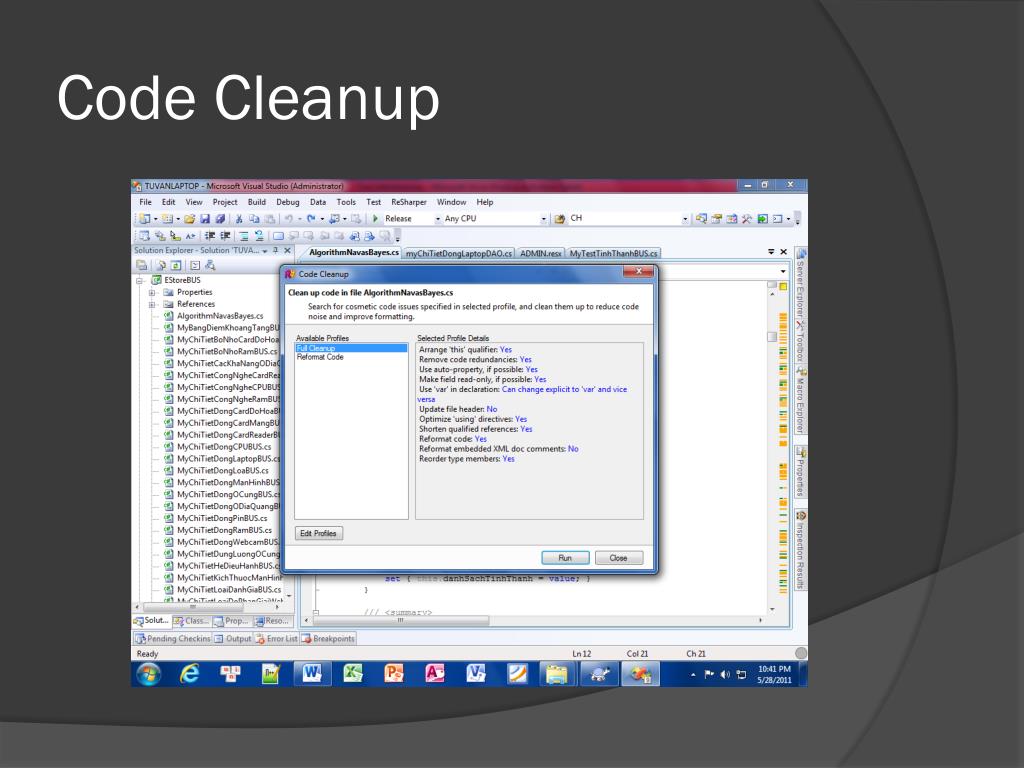Switch to the Class View bottom tab
This screenshot has height=768, width=1024.
pyautogui.click(x=191, y=621)
